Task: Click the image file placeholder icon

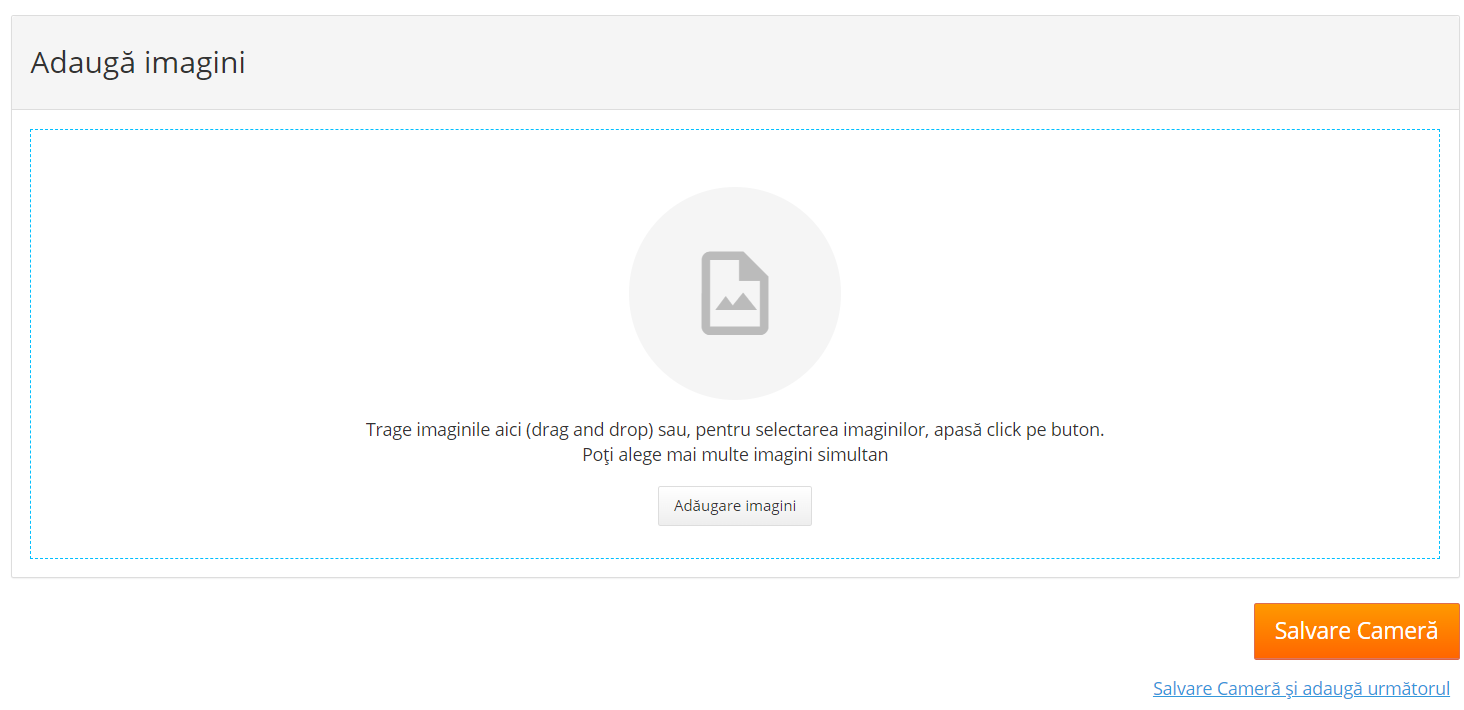Action: coord(735,292)
